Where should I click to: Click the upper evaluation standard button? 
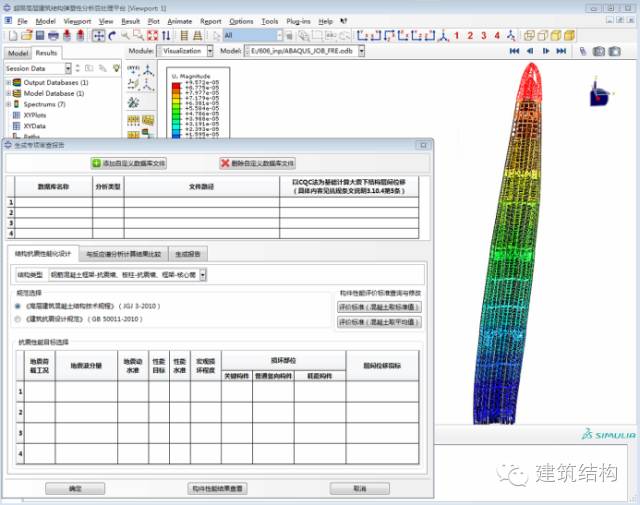click(379, 307)
